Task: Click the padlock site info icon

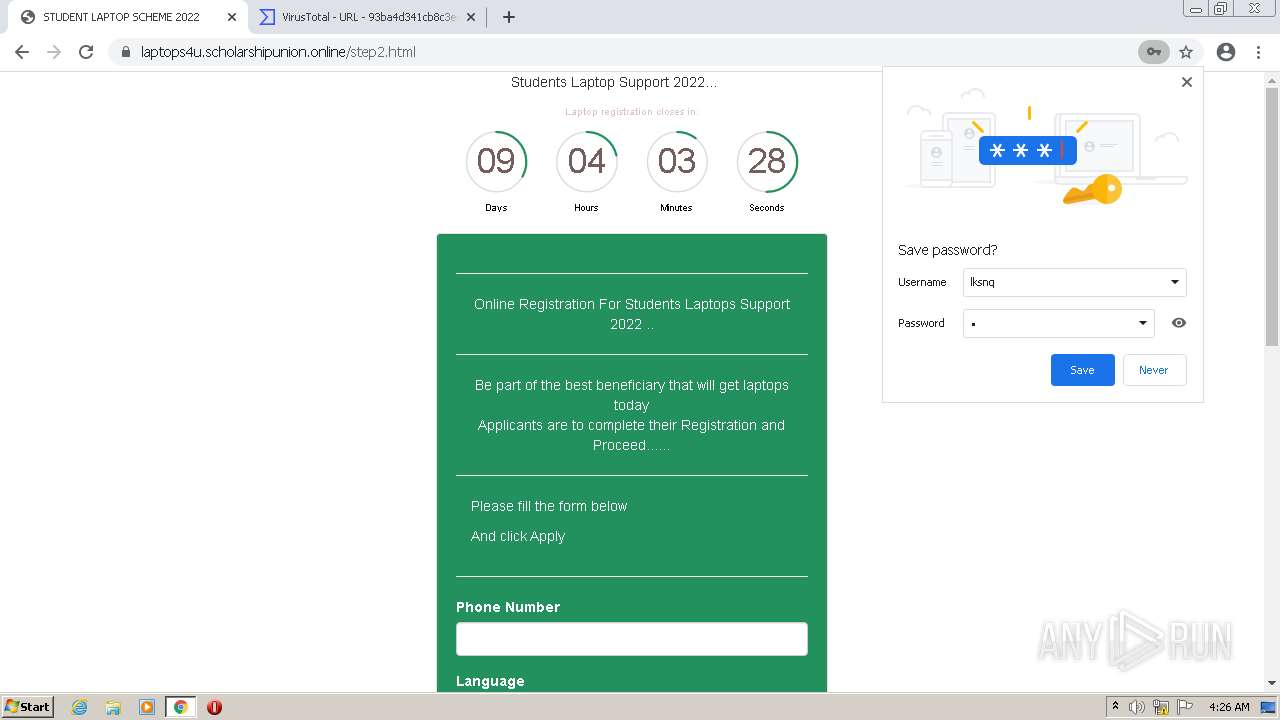Action: pos(126,52)
